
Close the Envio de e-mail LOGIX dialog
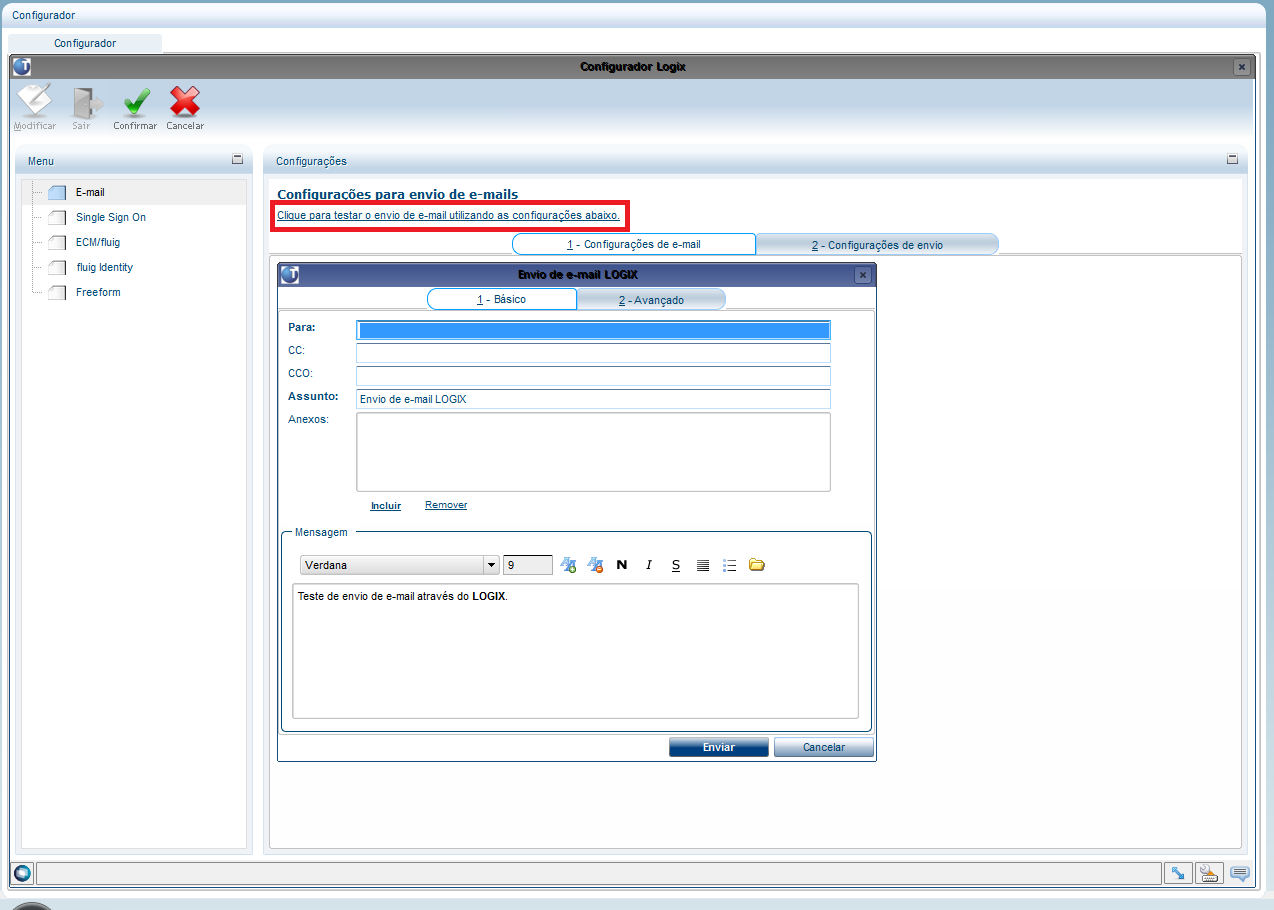coord(863,275)
